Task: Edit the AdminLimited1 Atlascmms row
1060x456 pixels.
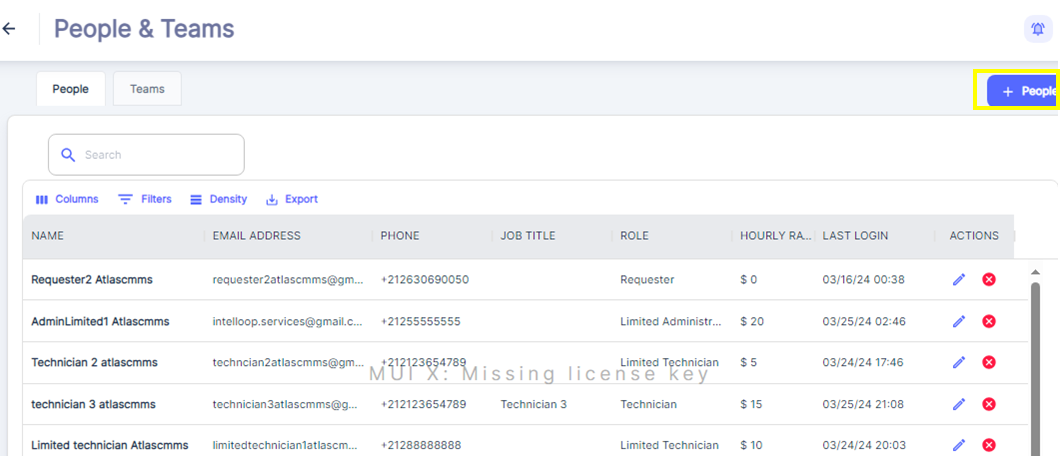Action: tap(959, 321)
